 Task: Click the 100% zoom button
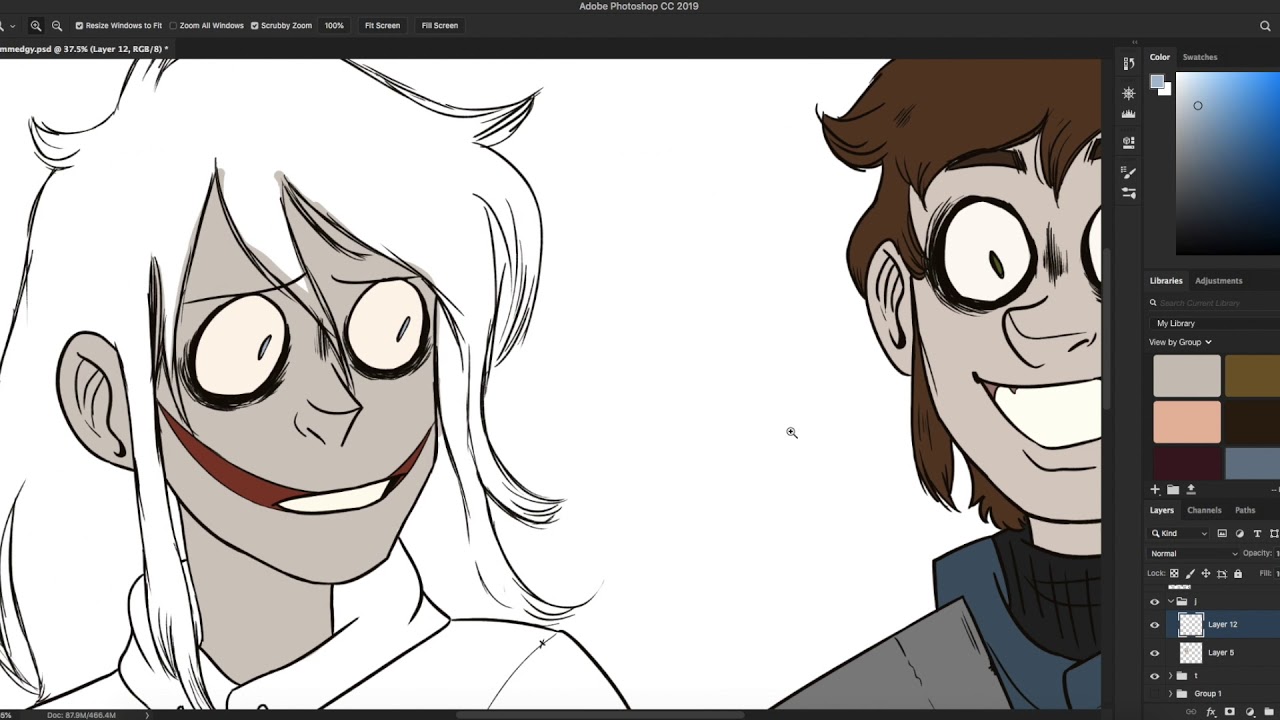(334, 26)
